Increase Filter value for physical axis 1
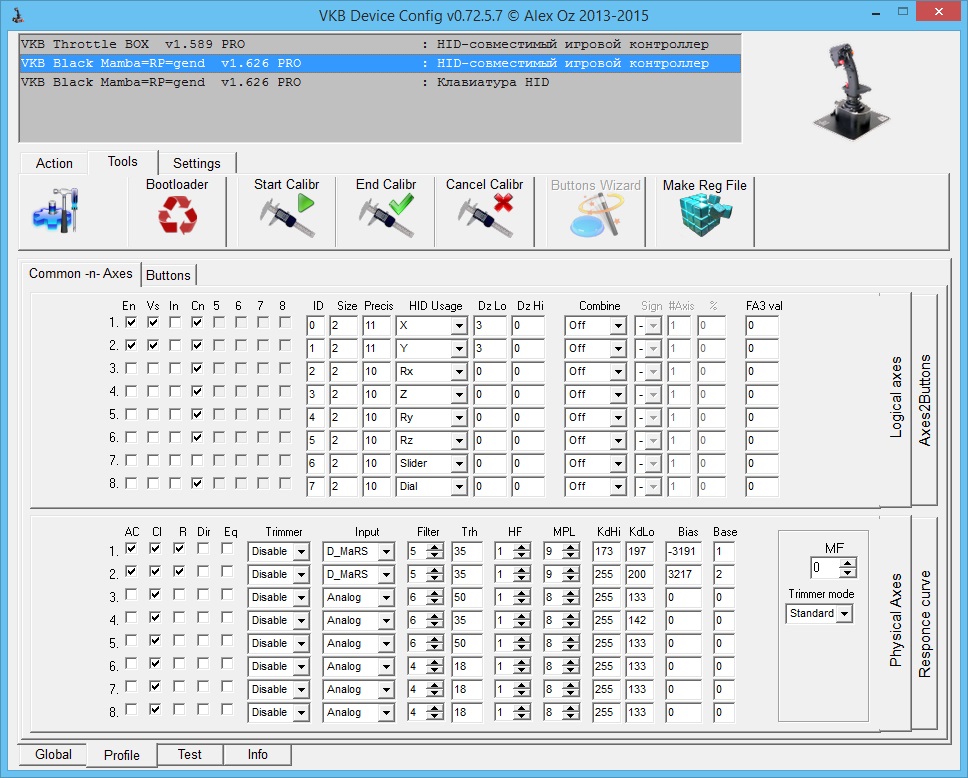Viewport: 968px width, 778px height. point(435,548)
